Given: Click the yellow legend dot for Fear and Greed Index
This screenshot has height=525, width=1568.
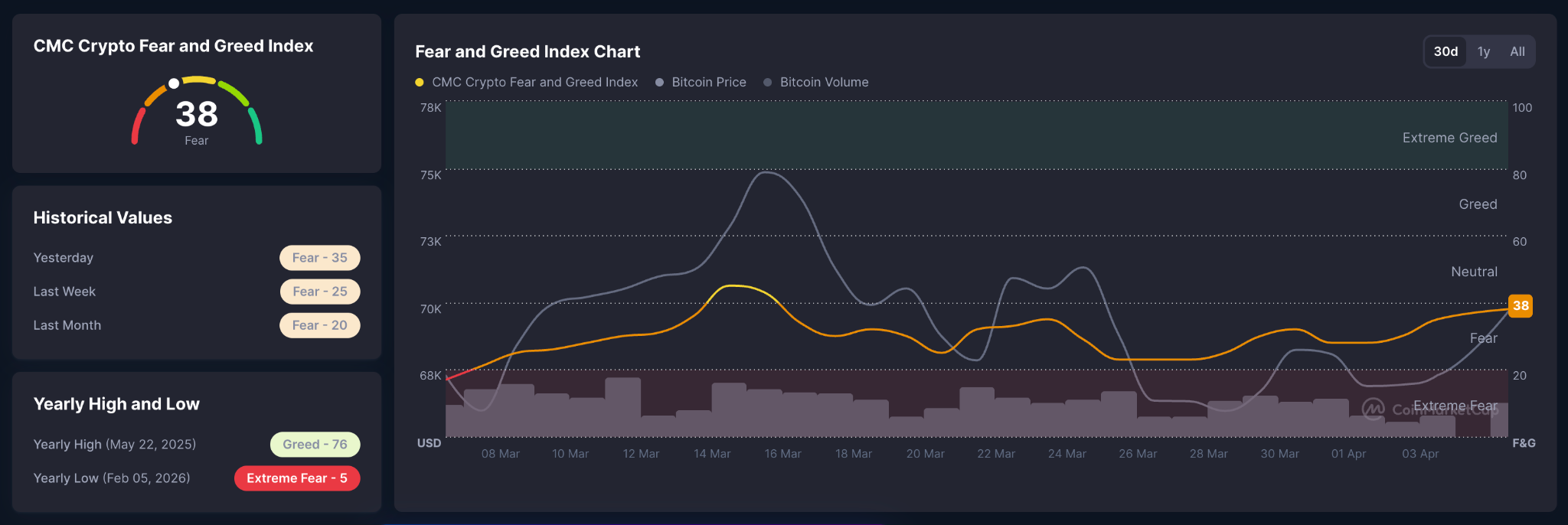Looking at the screenshot, I should coord(420,82).
